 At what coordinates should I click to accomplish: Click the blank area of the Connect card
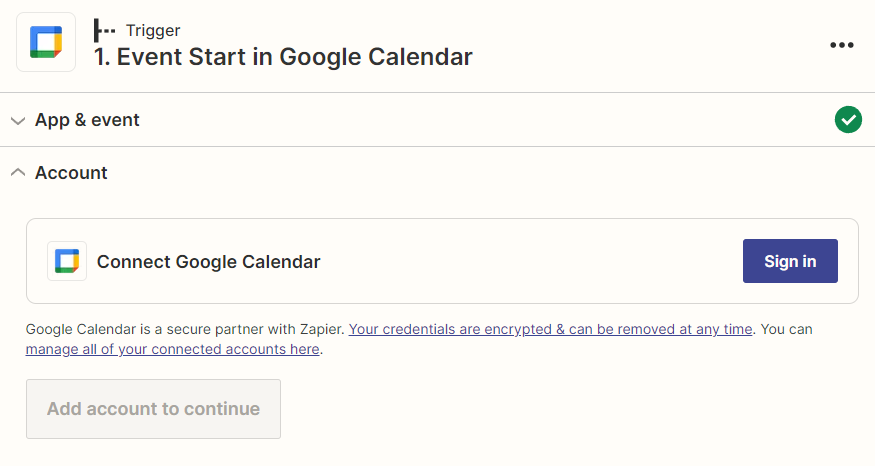(x=530, y=262)
